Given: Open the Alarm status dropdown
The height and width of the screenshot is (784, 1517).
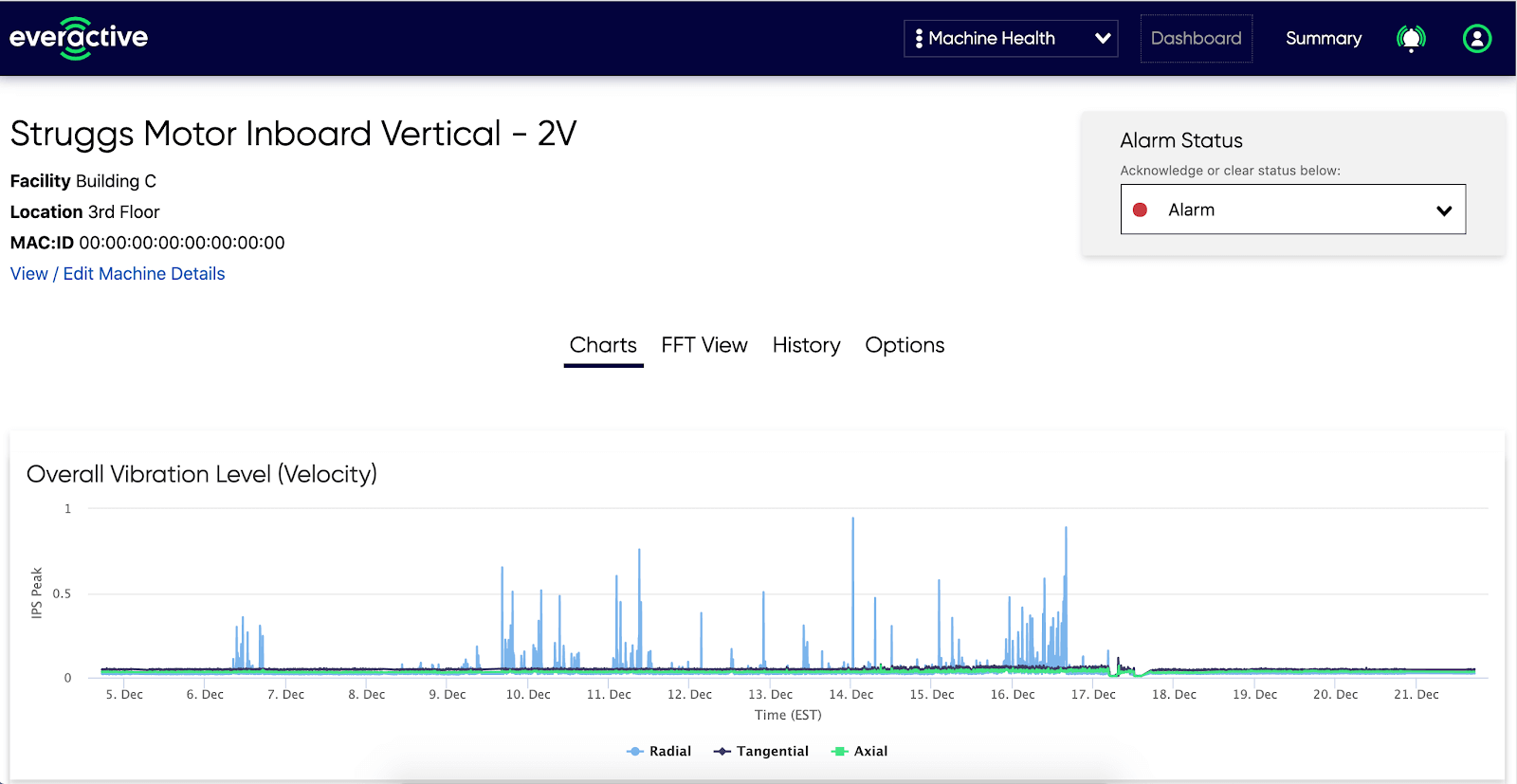Looking at the screenshot, I should (1293, 210).
